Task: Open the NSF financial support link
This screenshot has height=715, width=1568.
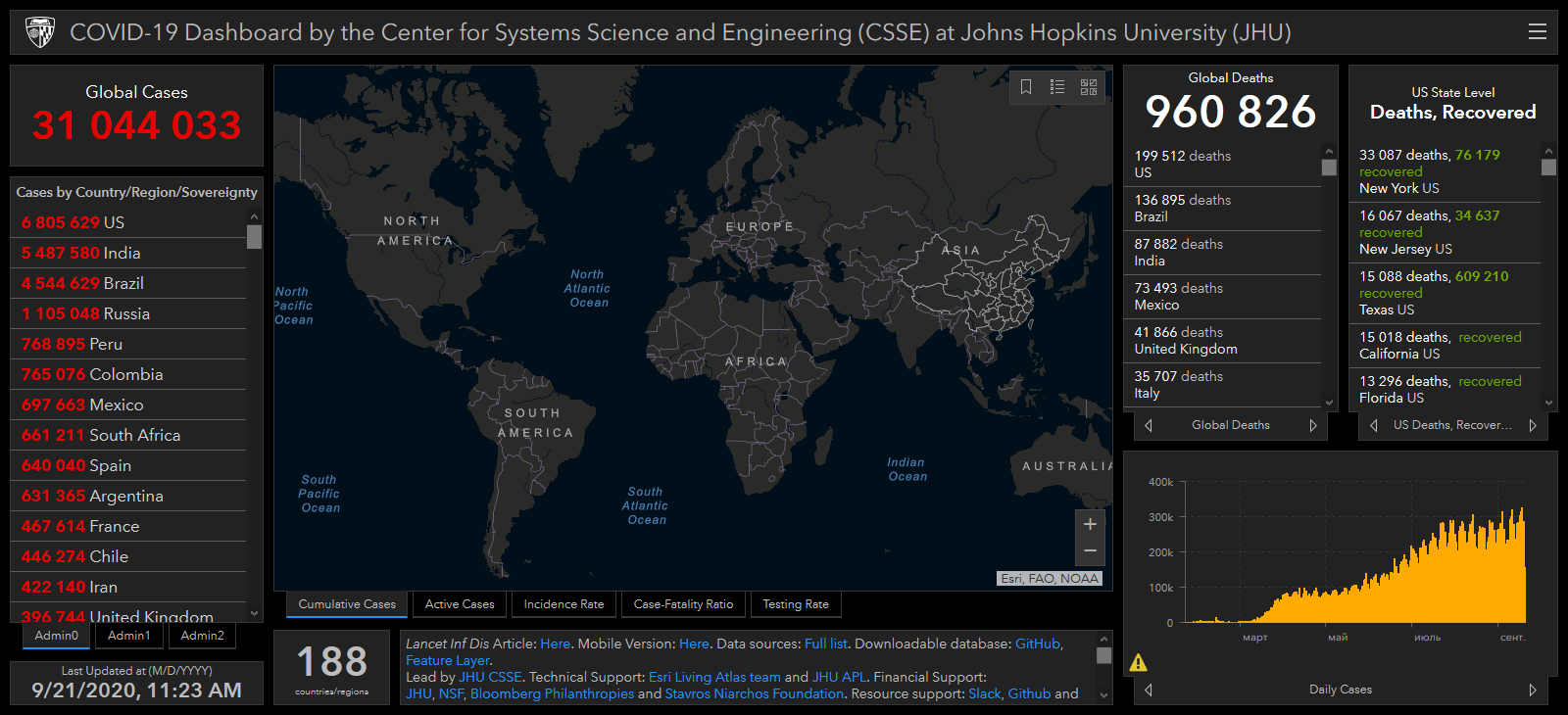Action: 451,693
